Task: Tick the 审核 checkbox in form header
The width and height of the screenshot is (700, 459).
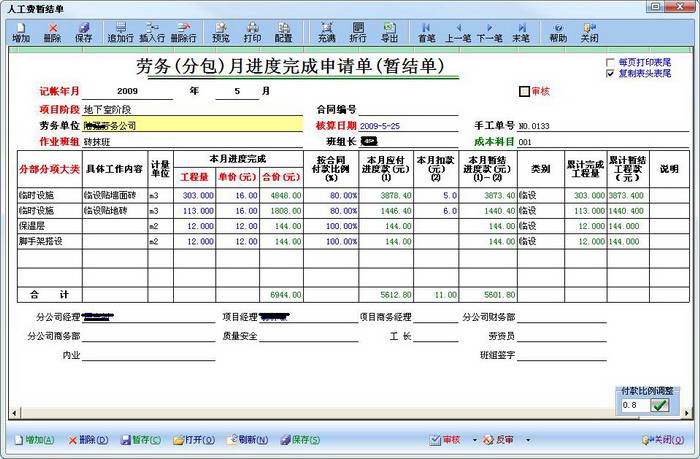Action: point(524,92)
